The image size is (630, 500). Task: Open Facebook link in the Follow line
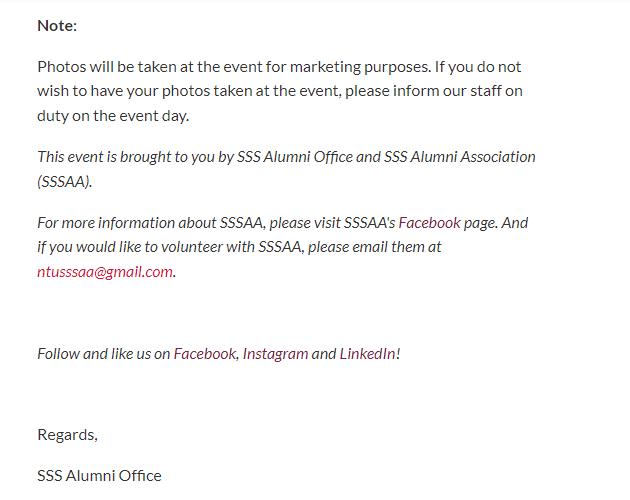(205, 354)
